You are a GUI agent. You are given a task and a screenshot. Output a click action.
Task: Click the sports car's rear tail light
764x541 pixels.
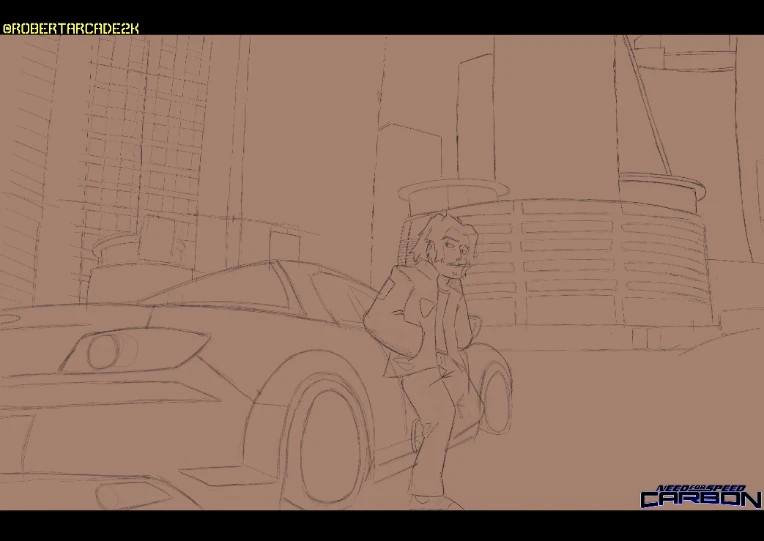pyautogui.click(x=134, y=350)
